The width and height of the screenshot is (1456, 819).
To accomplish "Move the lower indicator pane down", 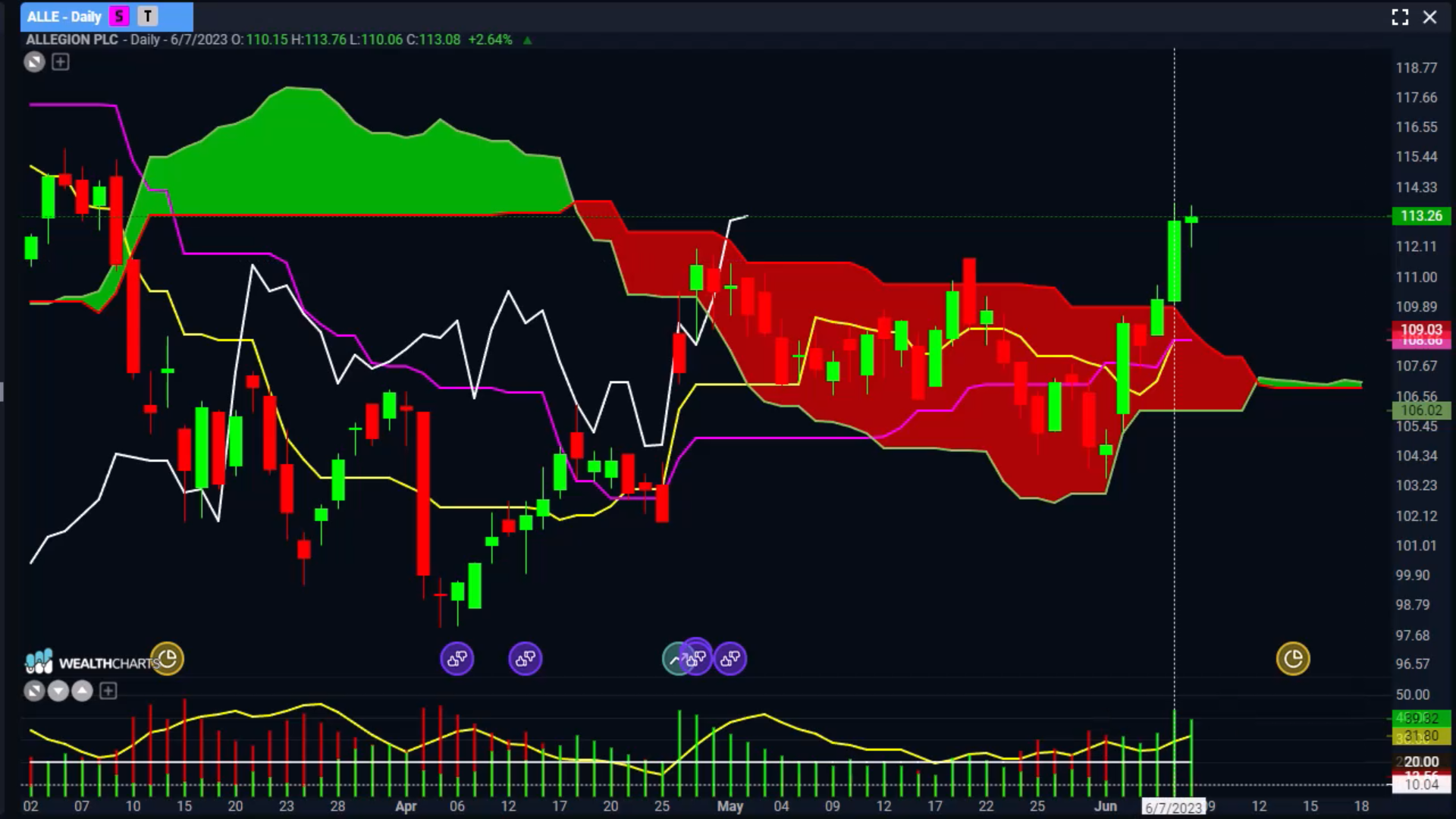I will click(58, 691).
